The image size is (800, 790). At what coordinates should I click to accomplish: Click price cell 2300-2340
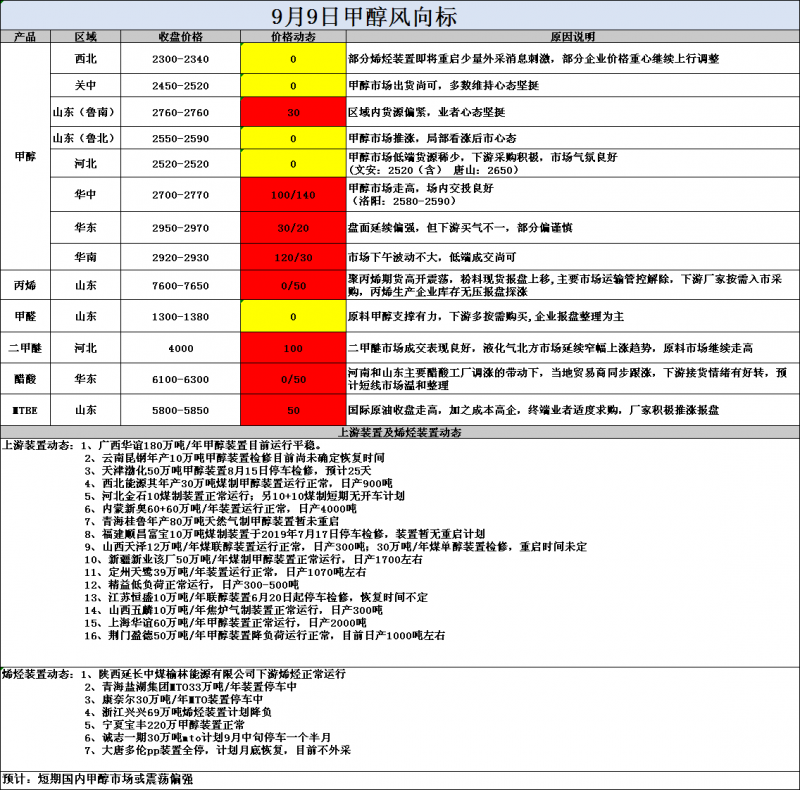(x=180, y=59)
